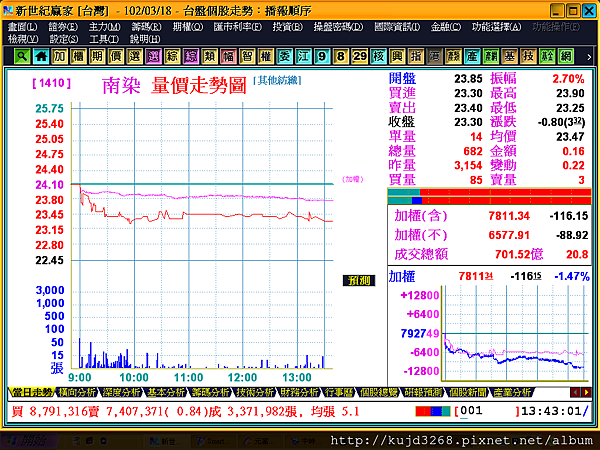Click the 其他紡織 category link
600x450 pixels.
coord(277,80)
